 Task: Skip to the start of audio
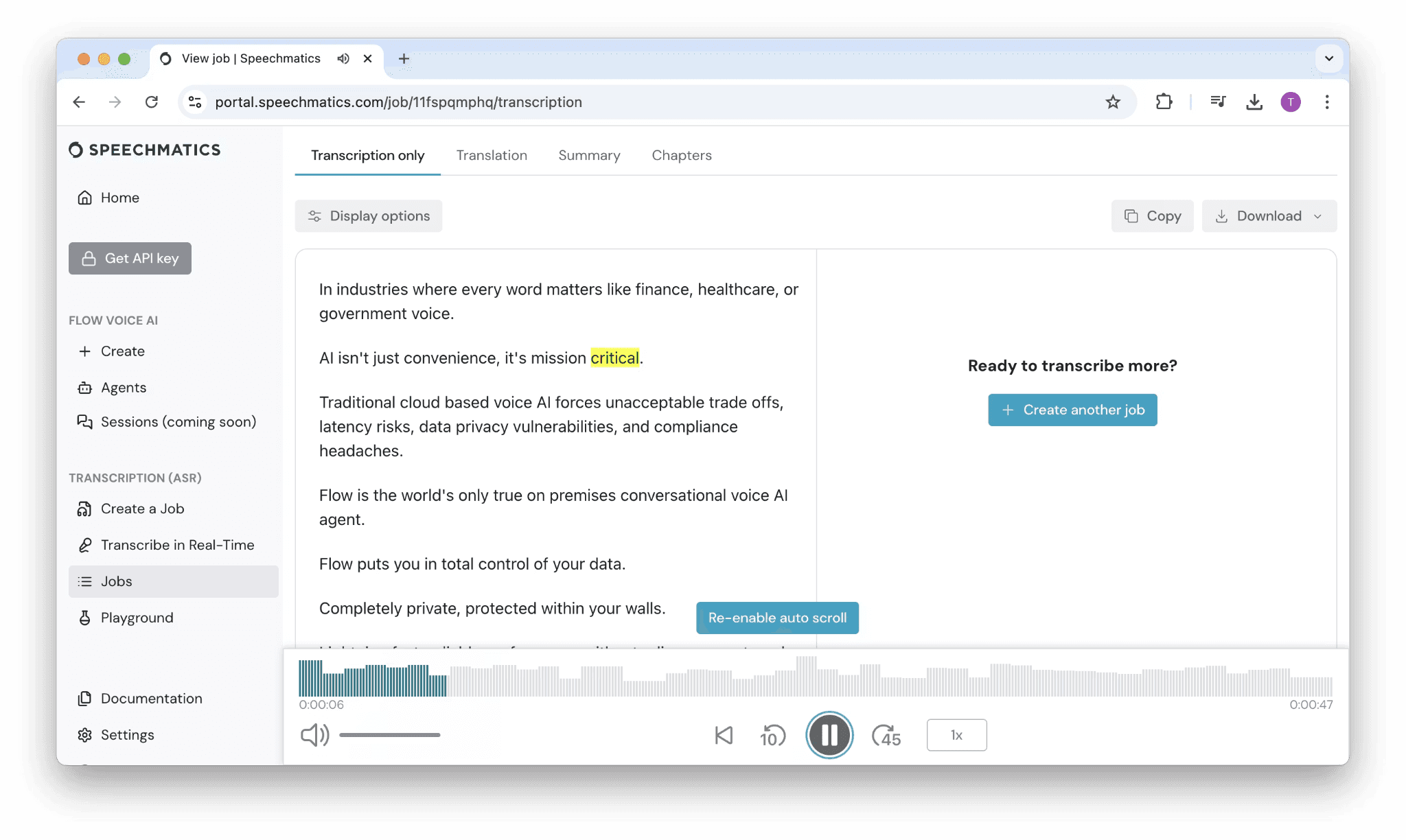[724, 736]
